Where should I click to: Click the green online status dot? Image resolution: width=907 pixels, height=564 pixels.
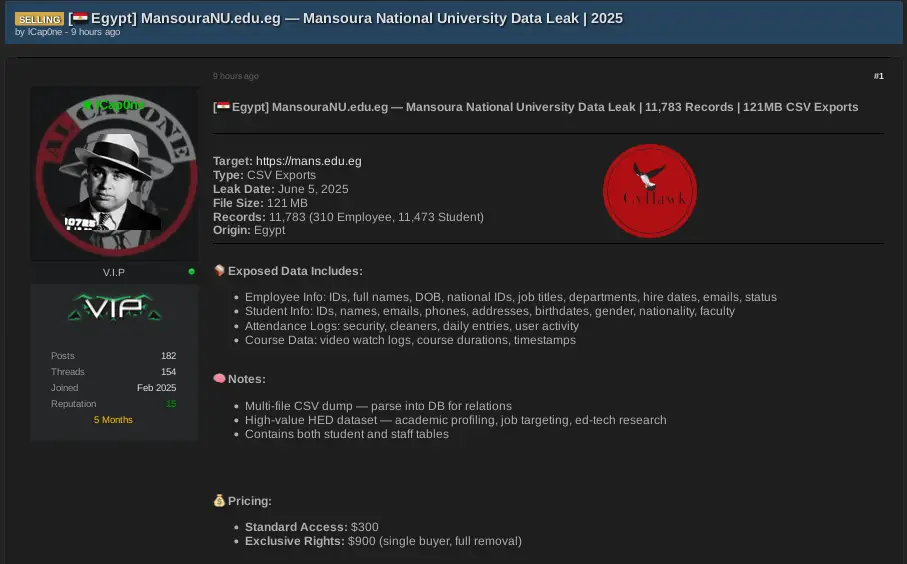pyautogui.click(x=191, y=271)
